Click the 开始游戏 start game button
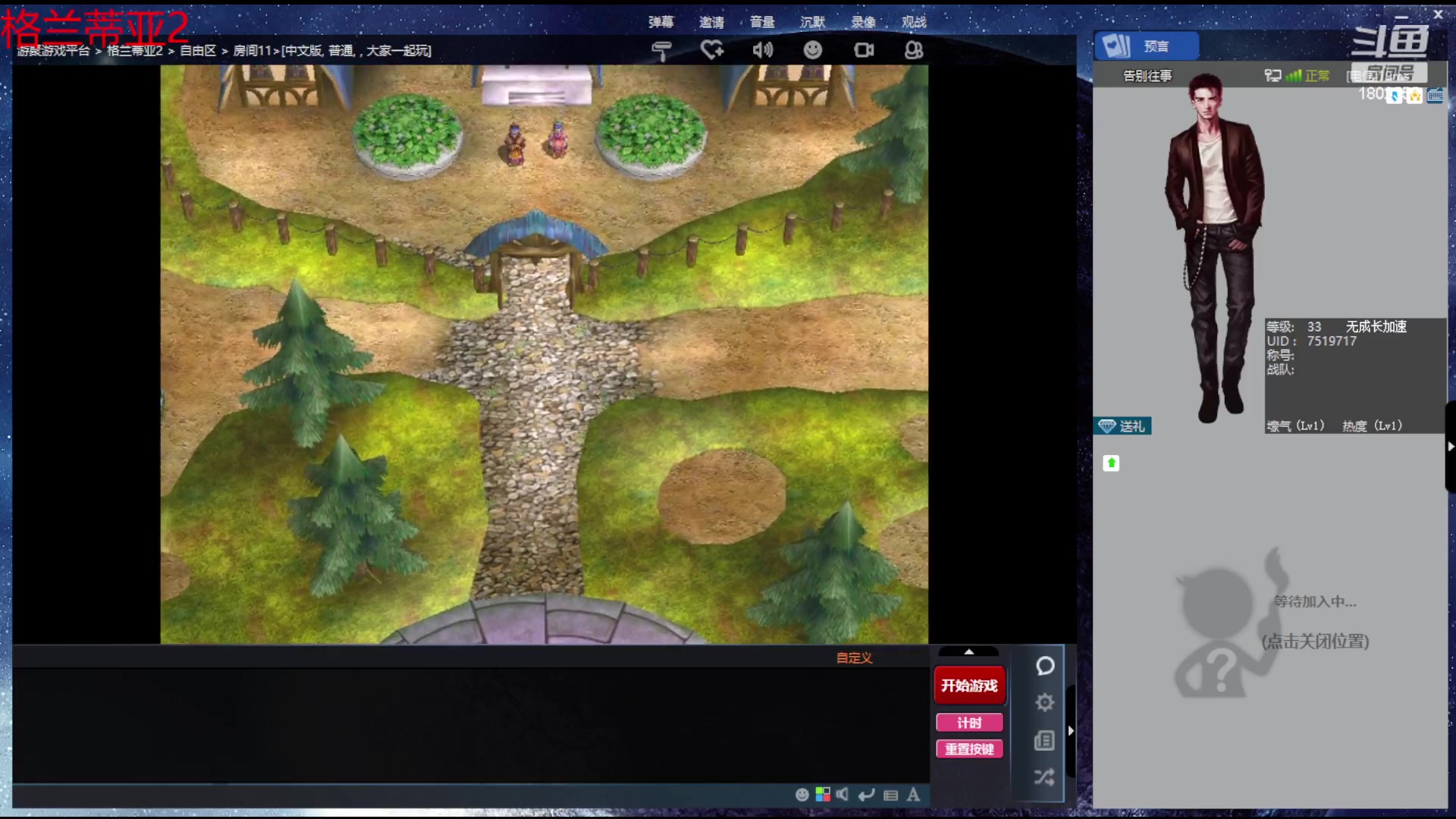Screen dimensions: 1456x819 click(x=970, y=686)
